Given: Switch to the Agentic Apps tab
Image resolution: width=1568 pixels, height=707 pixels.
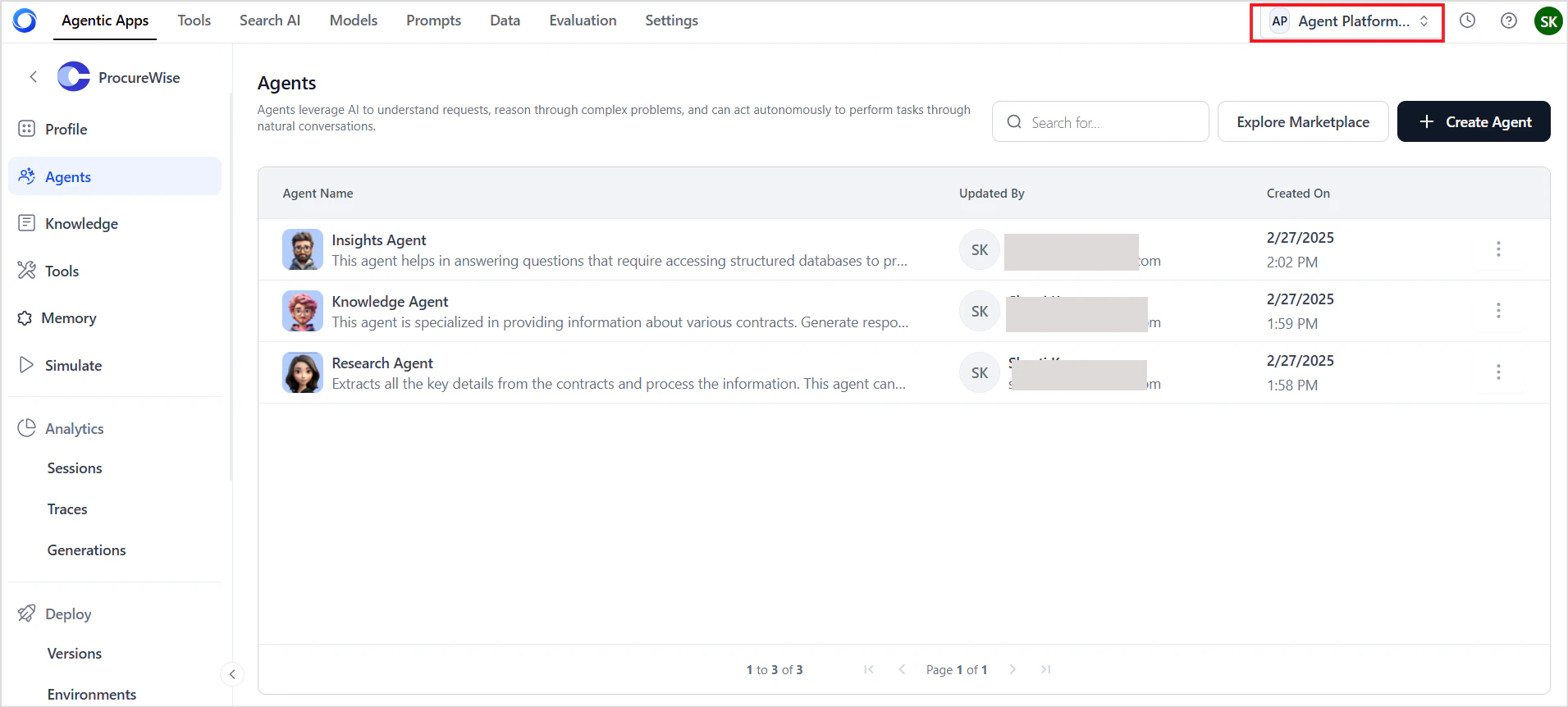Looking at the screenshot, I should coord(105,21).
